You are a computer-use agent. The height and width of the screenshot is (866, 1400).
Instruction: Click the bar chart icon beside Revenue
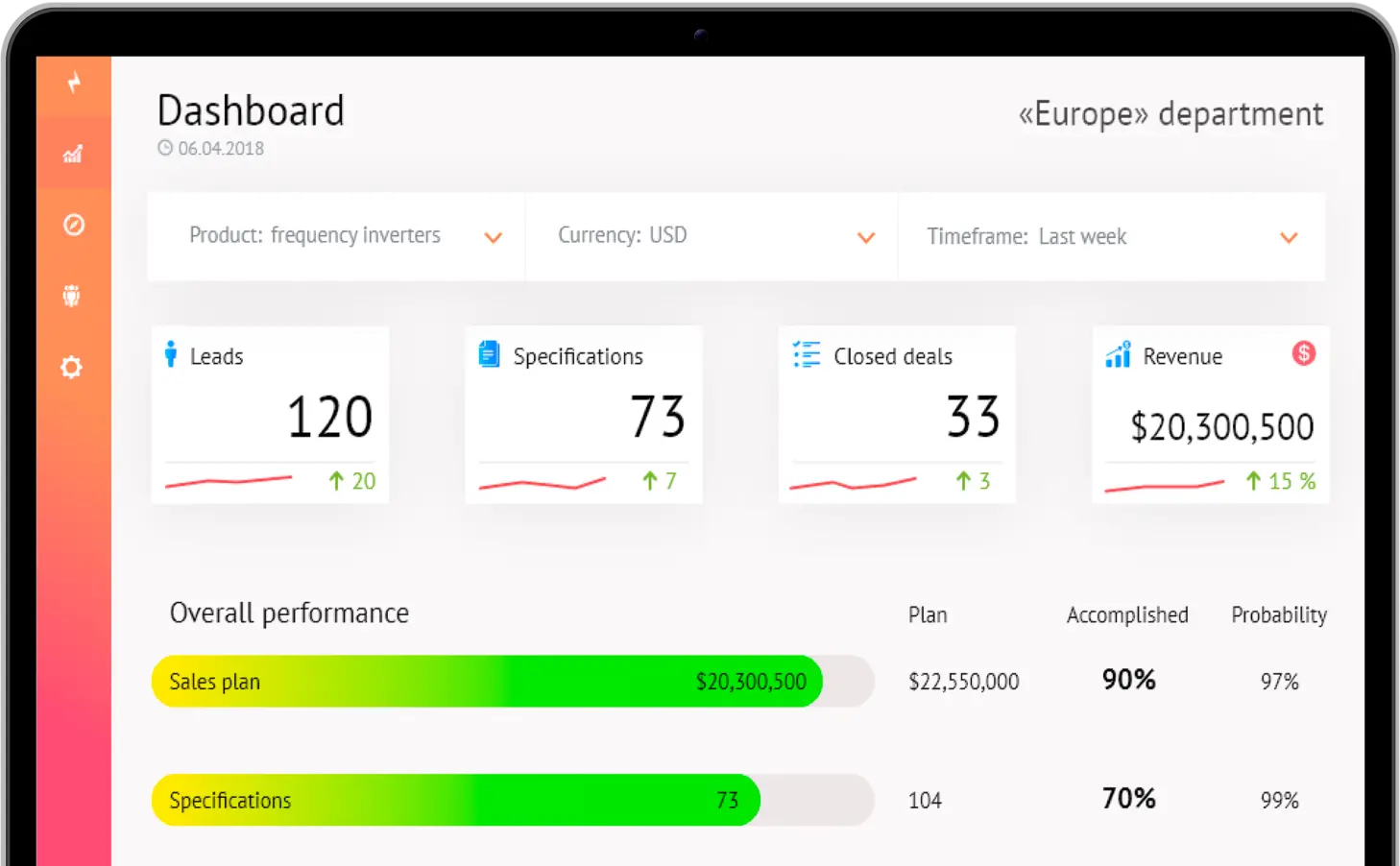[x=1118, y=355]
